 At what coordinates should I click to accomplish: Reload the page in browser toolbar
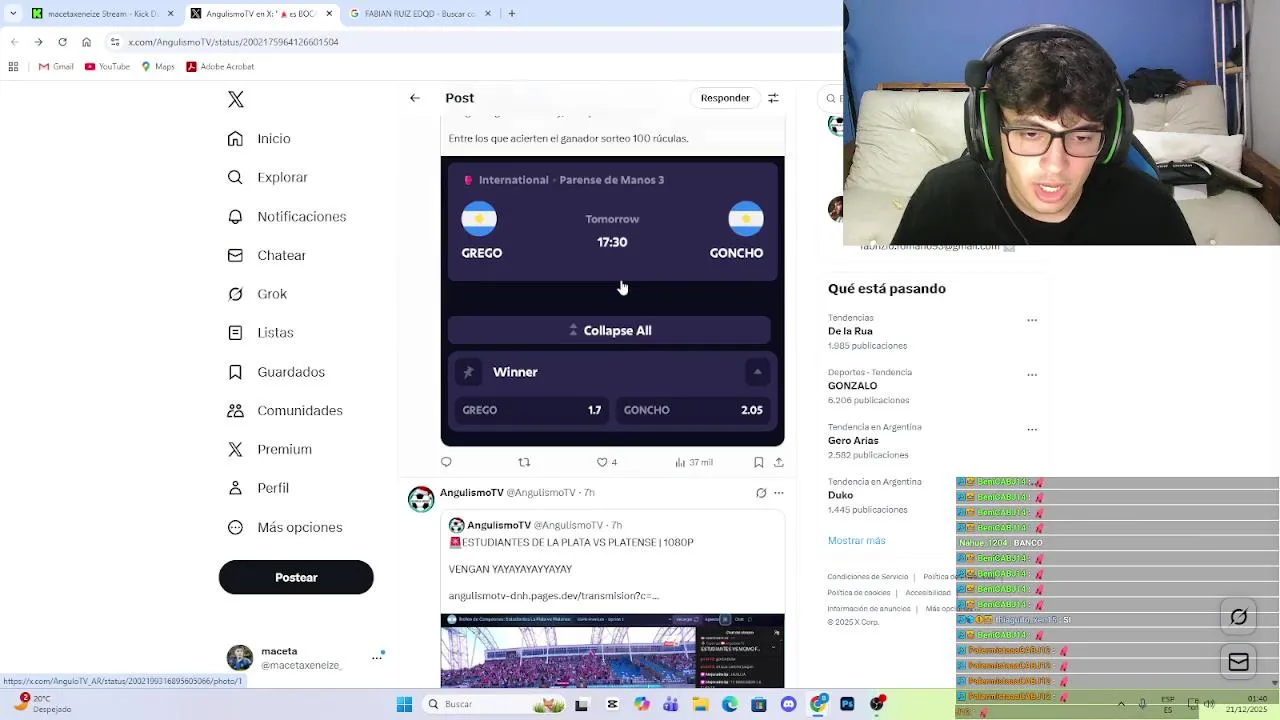[x=62, y=42]
